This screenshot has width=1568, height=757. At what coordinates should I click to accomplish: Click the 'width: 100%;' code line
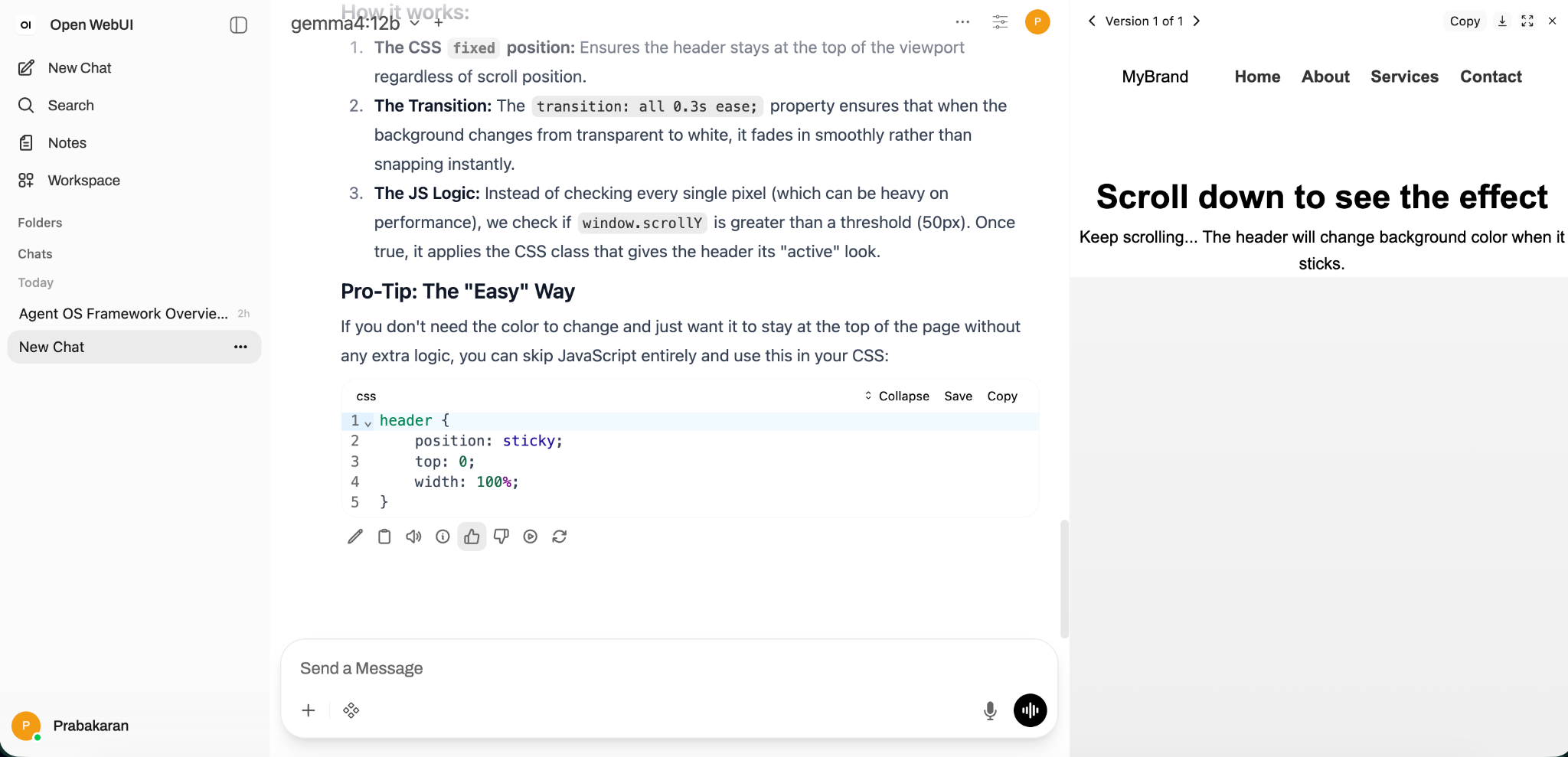click(x=466, y=482)
